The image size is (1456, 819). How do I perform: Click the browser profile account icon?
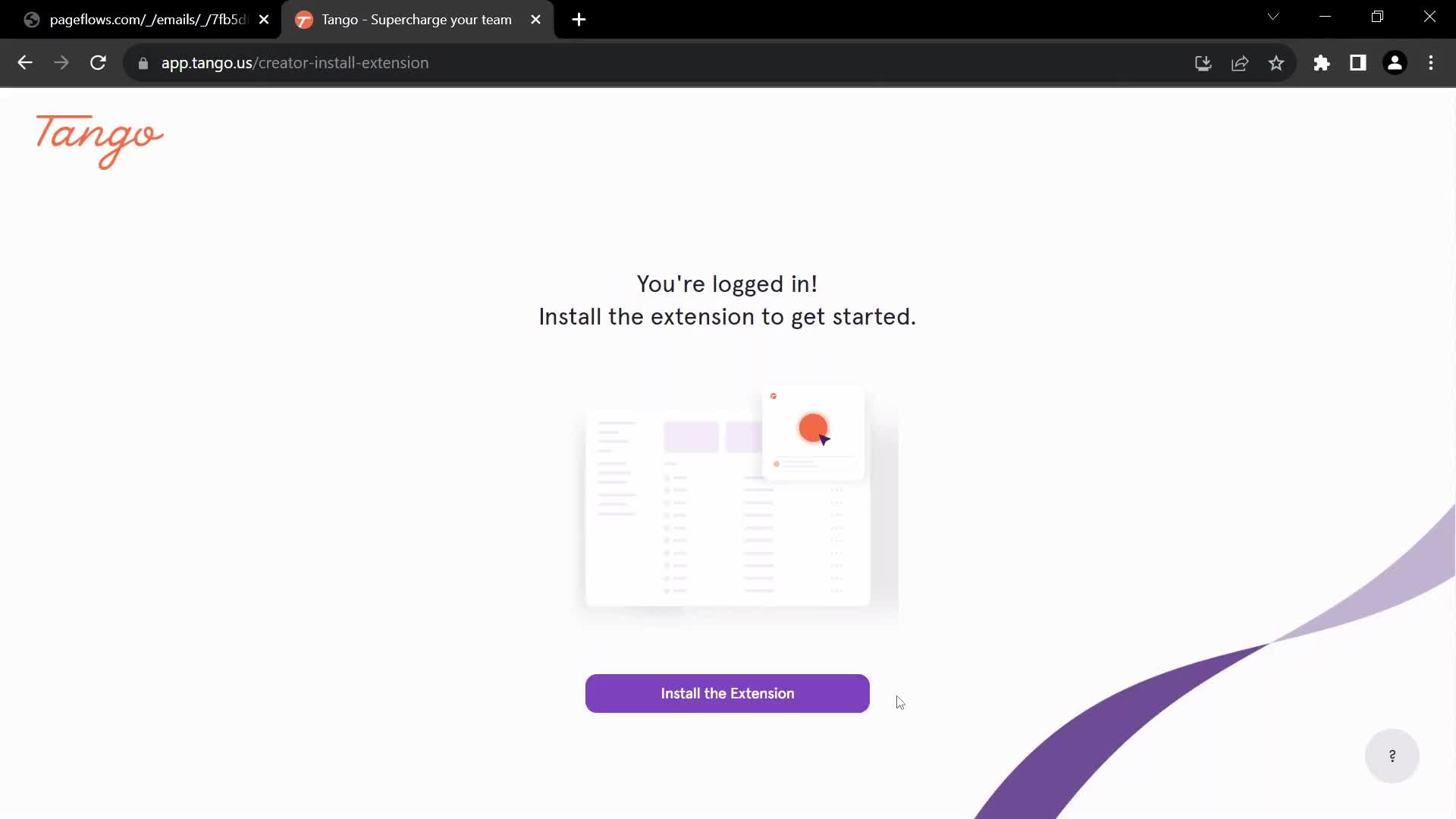click(1396, 62)
